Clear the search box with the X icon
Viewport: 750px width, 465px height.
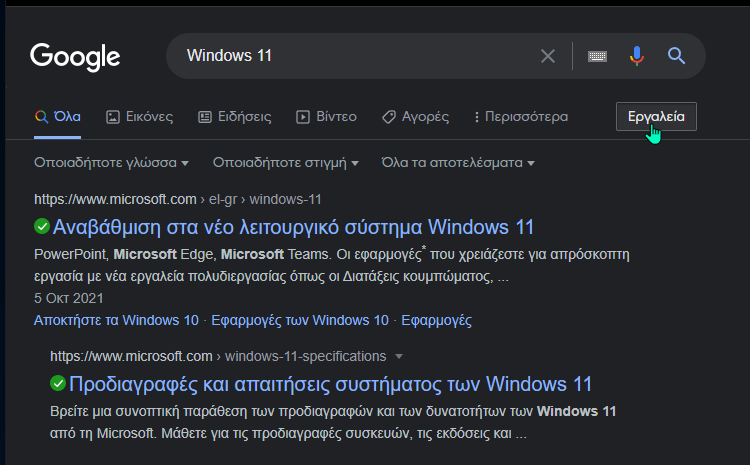pos(548,56)
